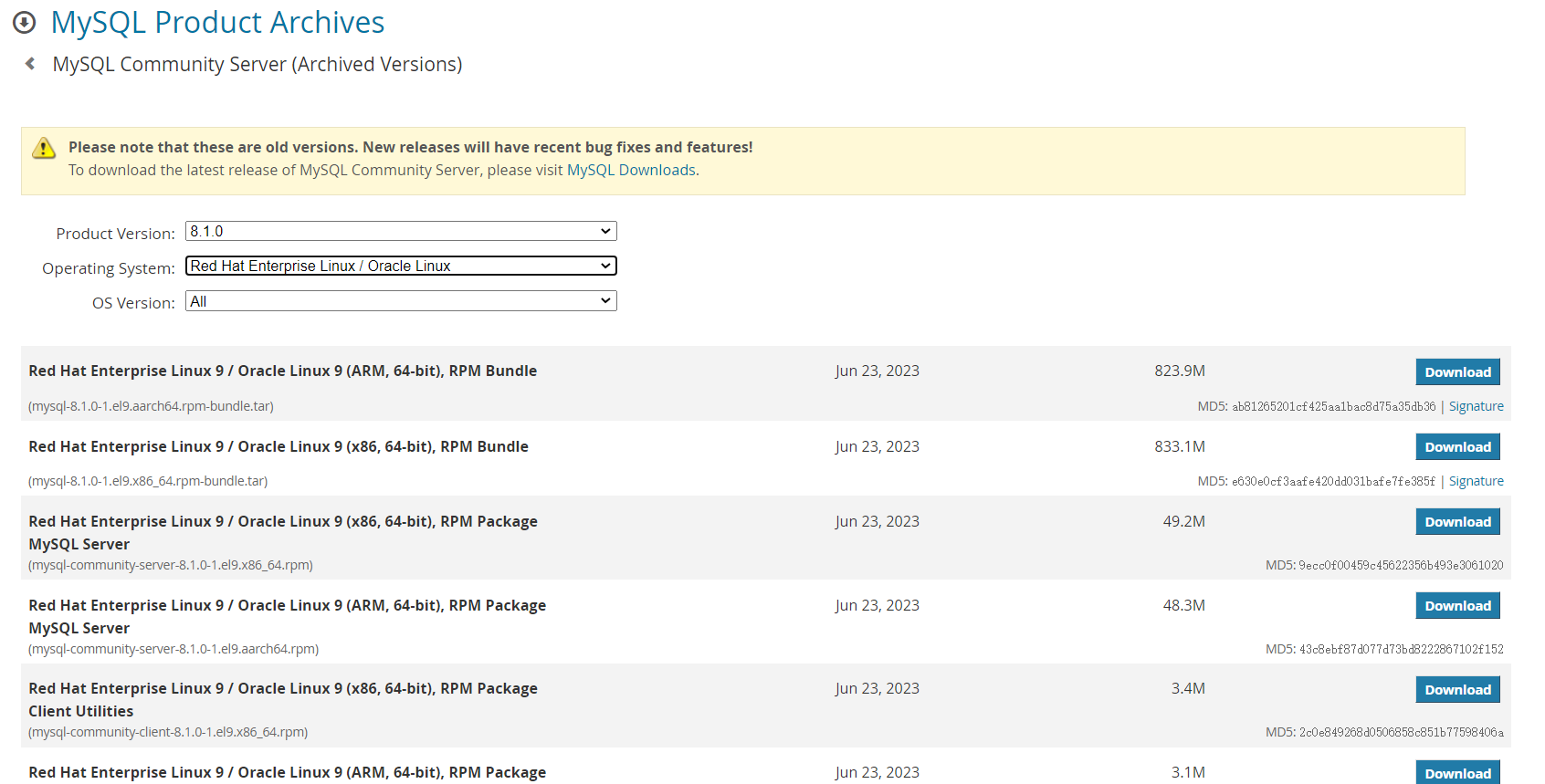The image size is (1545, 784).
Task: Download the ARM 64-bit RPM Bundle
Action: pyautogui.click(x=1457, y=372)
